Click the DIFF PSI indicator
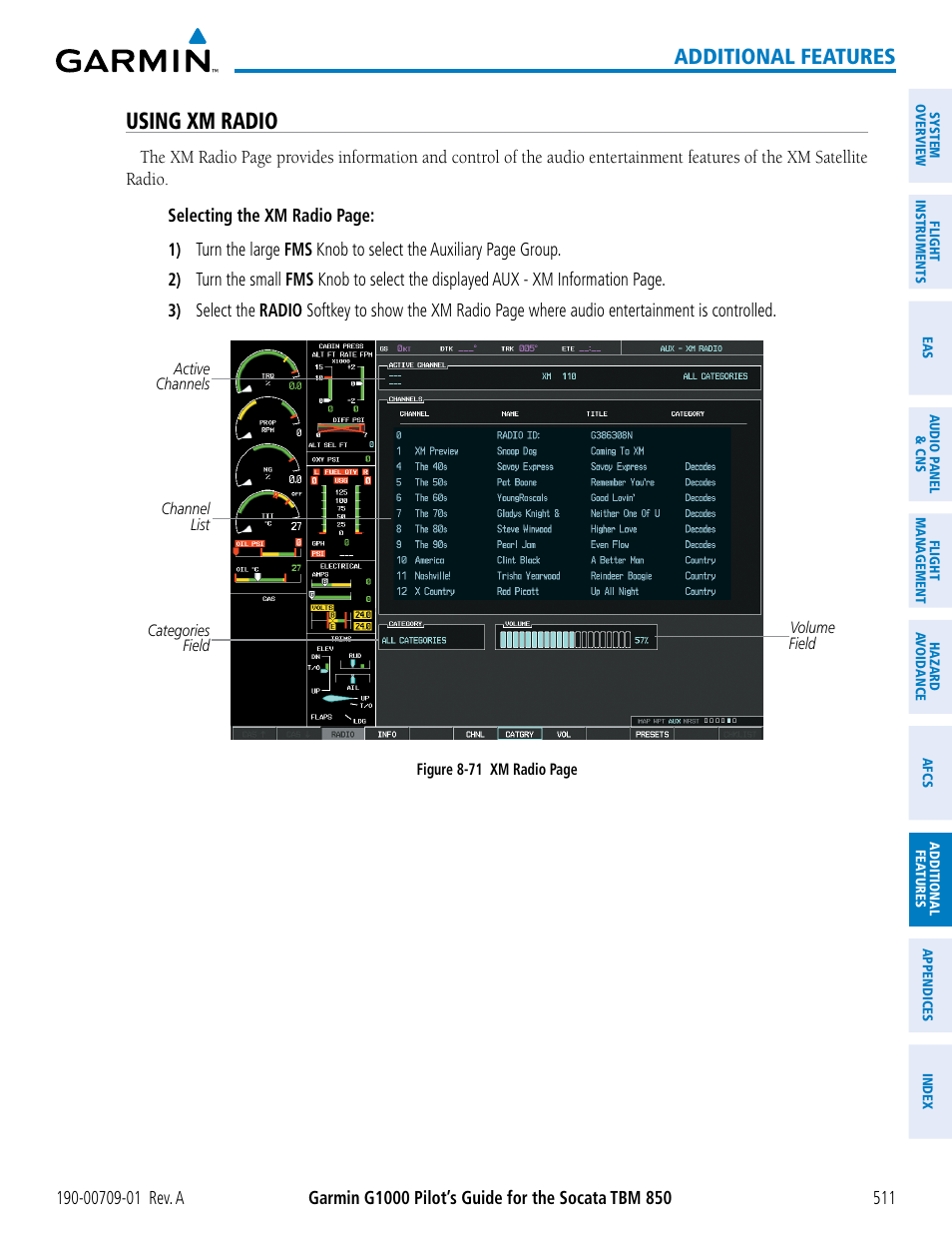Viewport: 952px width, 1233px height. click(x=341, y=428)
